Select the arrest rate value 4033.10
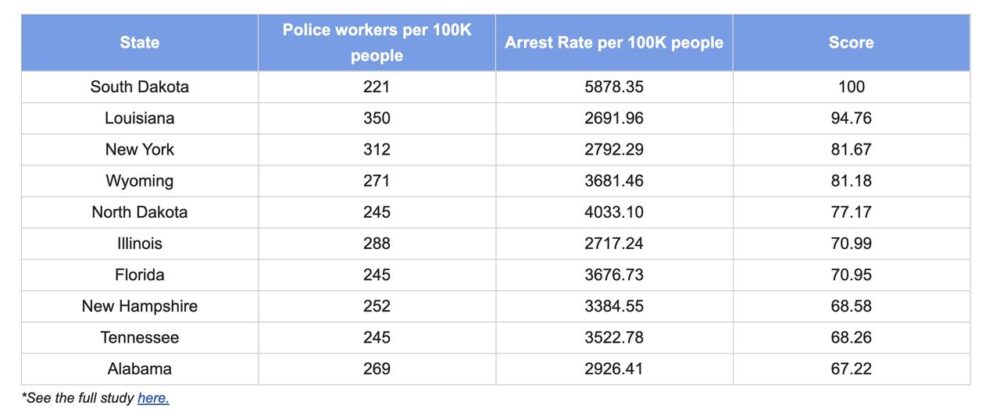Image resolution: width=1000 pixels, height=416 pixels. pos(614,212)
